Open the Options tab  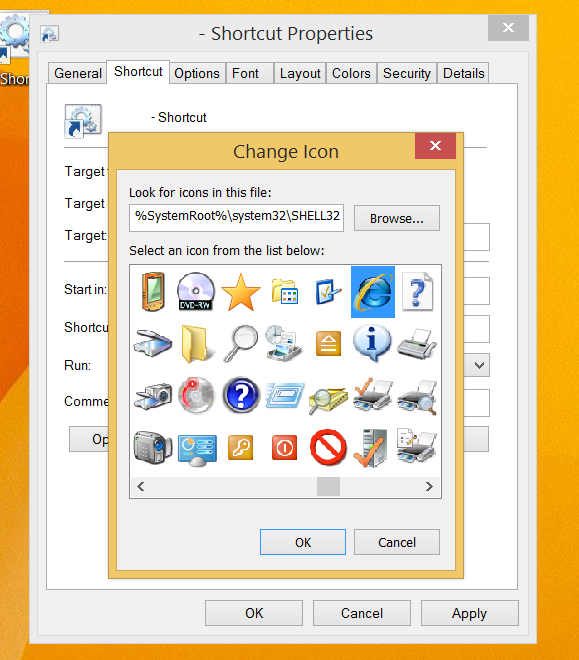click(x=197, y=73)
